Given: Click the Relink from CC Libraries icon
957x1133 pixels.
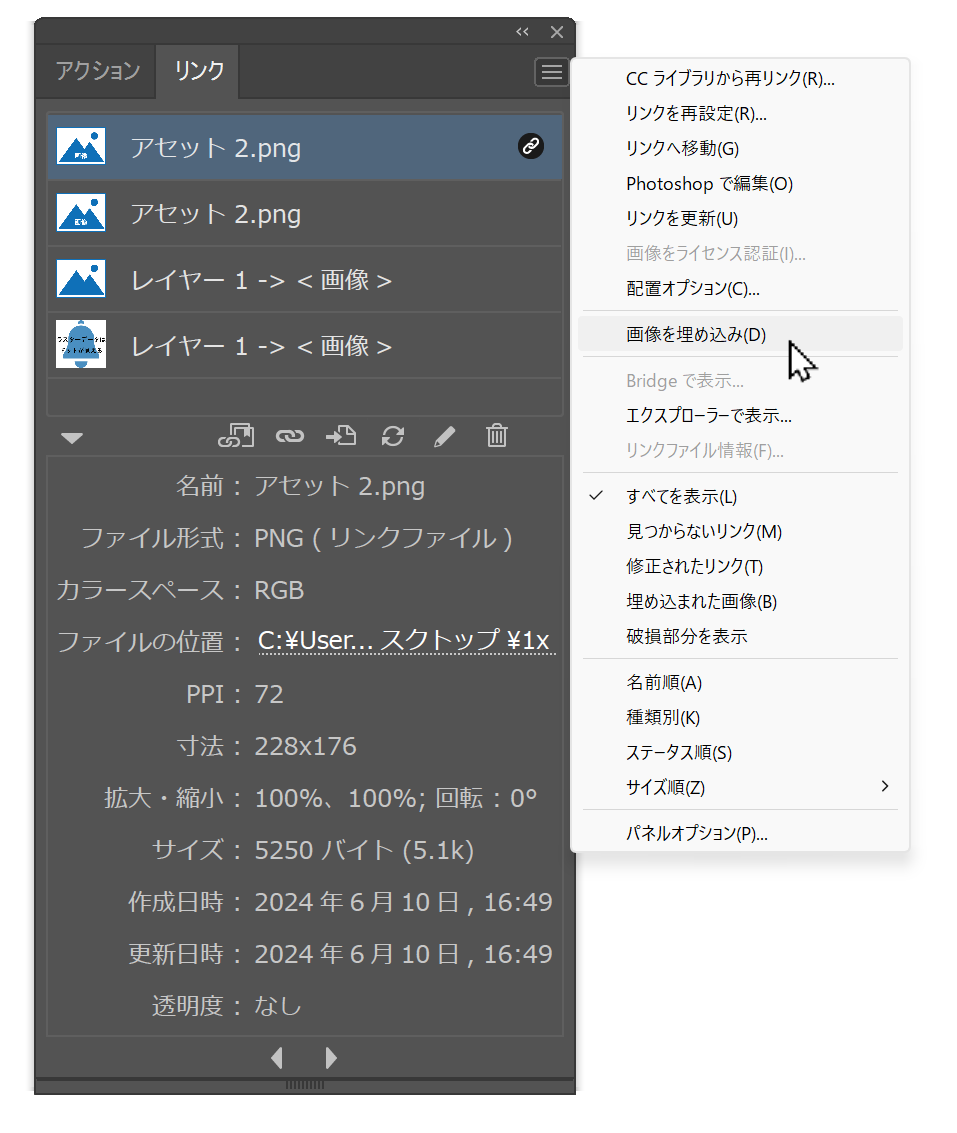Looking at the screenshot, I should (236, 437).
